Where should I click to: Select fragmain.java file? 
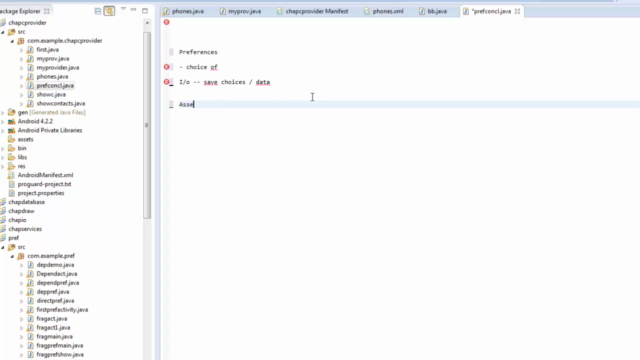[54, 337]
